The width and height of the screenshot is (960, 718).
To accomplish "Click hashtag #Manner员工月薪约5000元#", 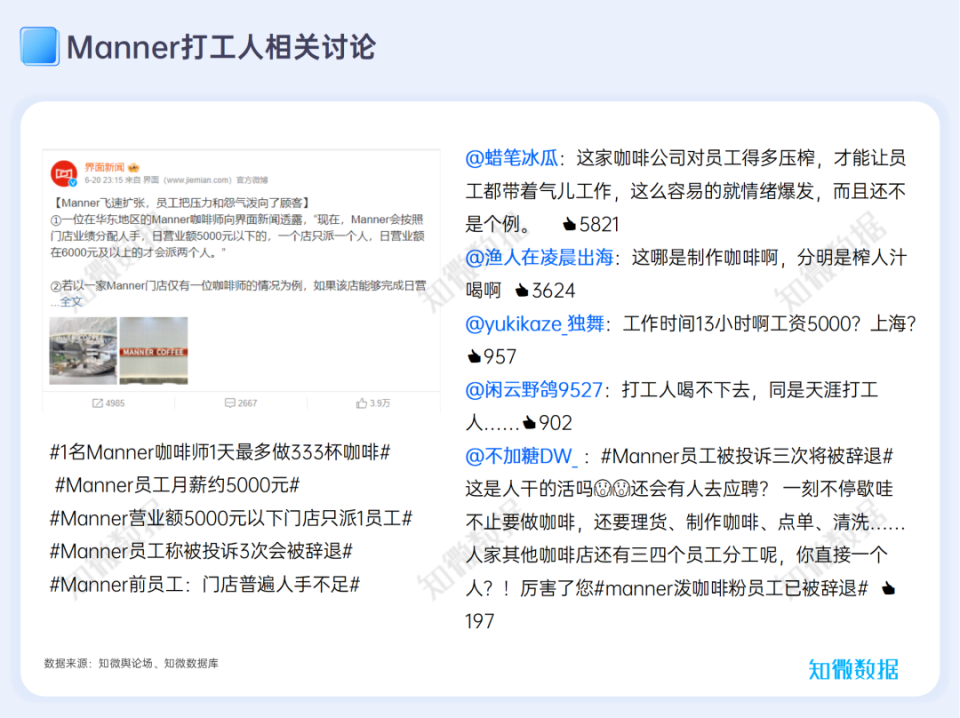I will tap(177, 486).
